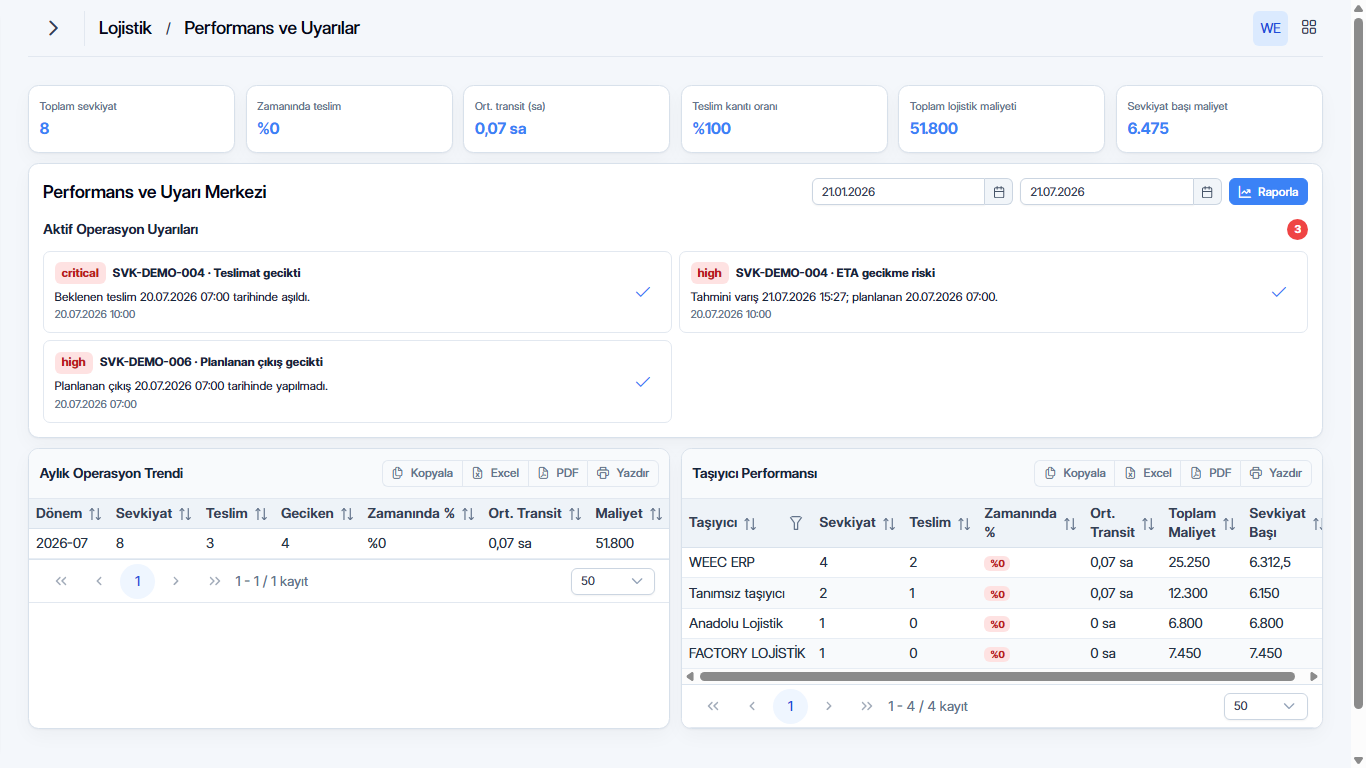Sort carrier table by Ort. Transit column
The height and width of the screenshot is (768, 1366).
(x=1148, y=523)
